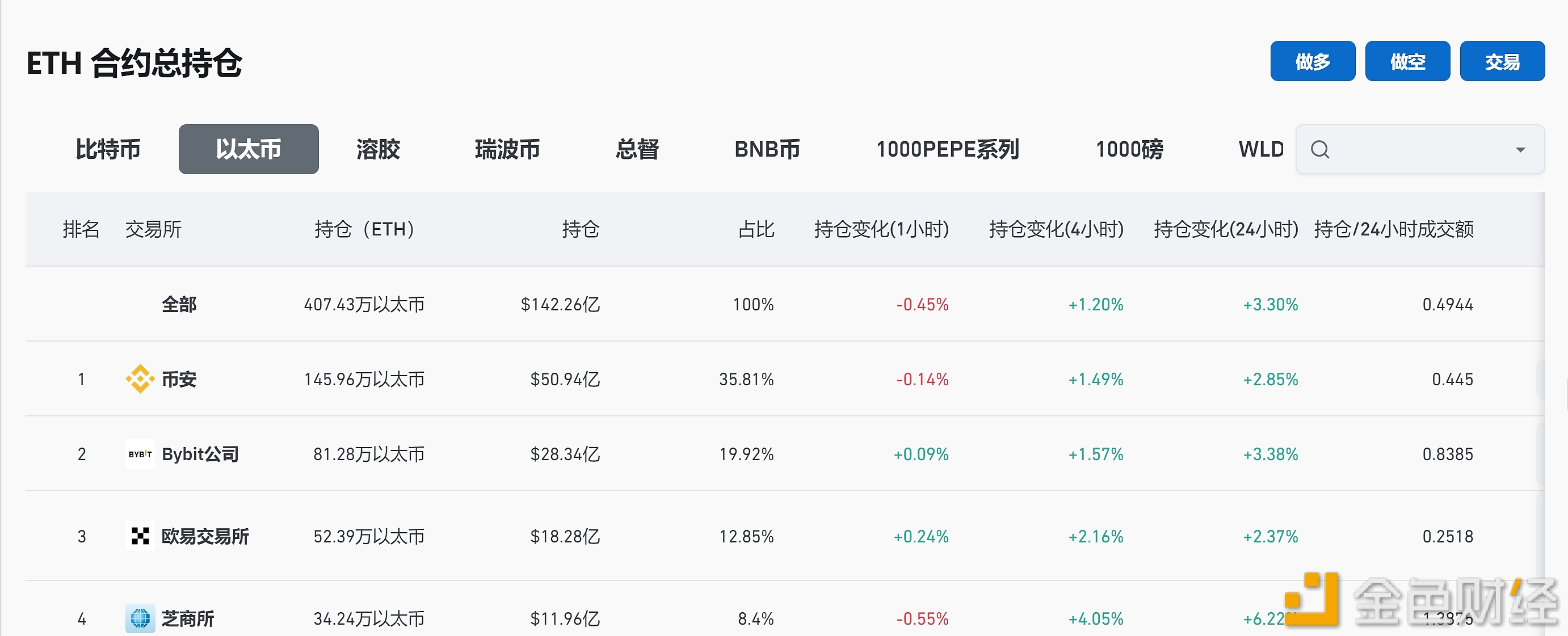
Task: Click the $28.34亿 cell
Action: pos(565,454)
